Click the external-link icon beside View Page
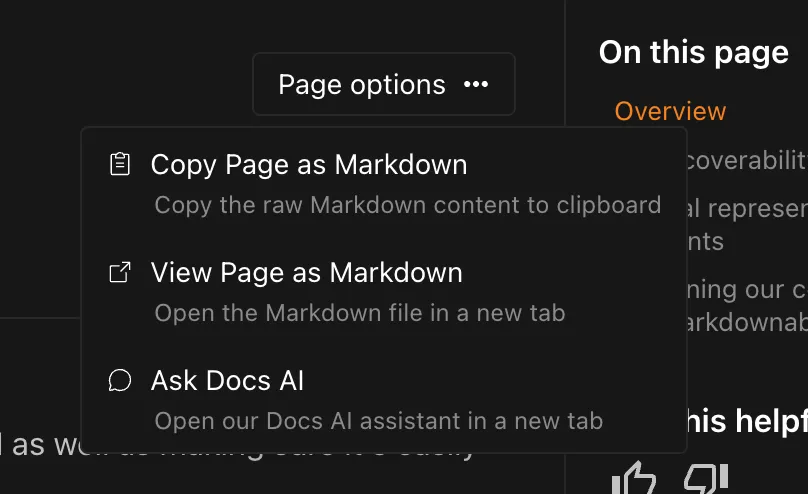Image resolution: width=808 pixels, height=494 pixels. (x=120, y=273)
